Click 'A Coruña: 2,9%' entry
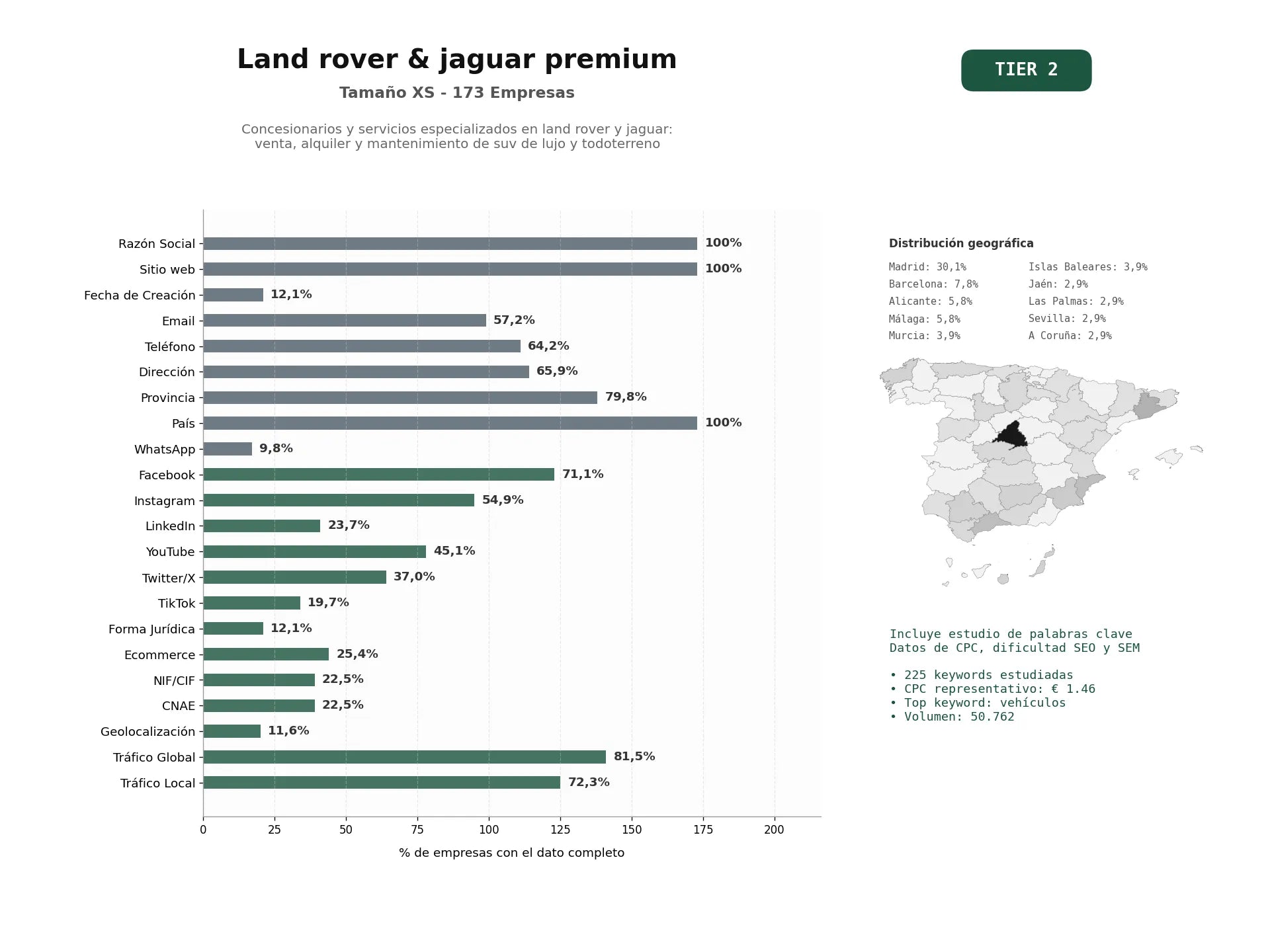Image resolution: width=1270 pixels, height=952 pixels. 1070,336
